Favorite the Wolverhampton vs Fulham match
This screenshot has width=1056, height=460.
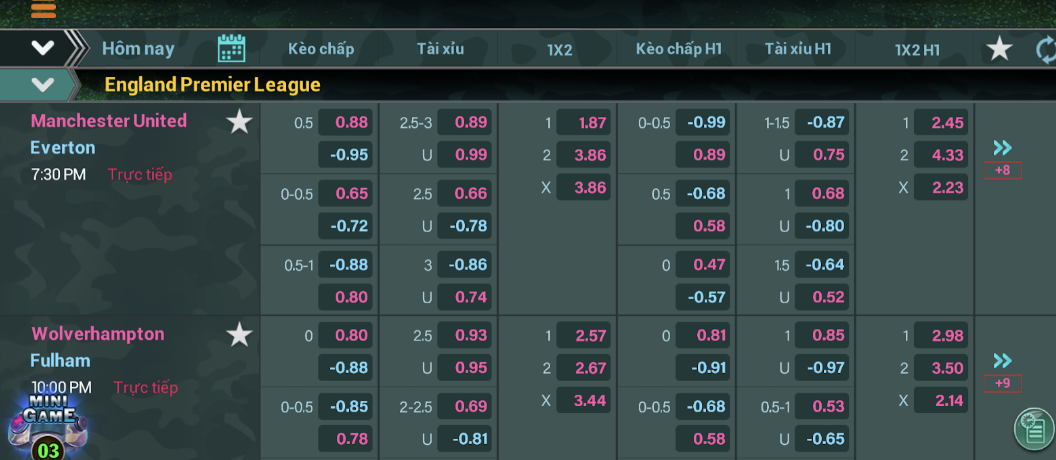[x=239, y=335]
